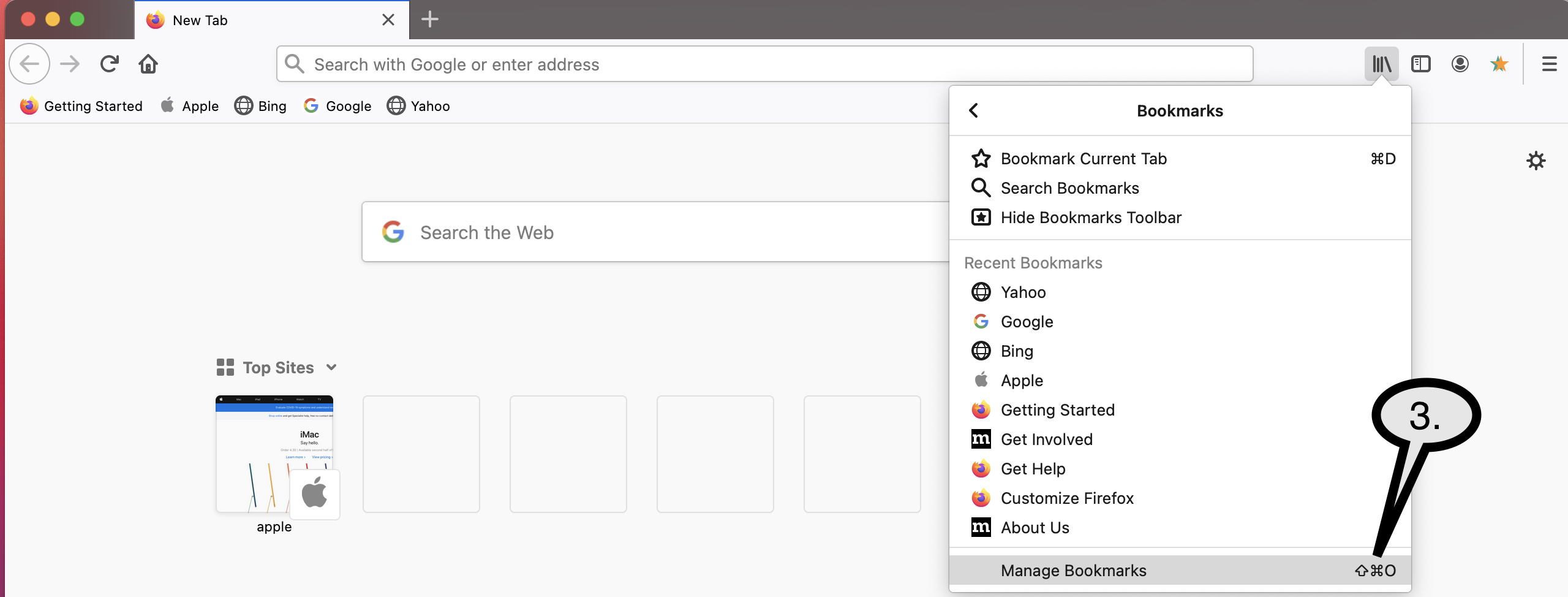Screen dimensions: 1568x597
Task: Open new tab page settings gear
Action: (1536, 161)
